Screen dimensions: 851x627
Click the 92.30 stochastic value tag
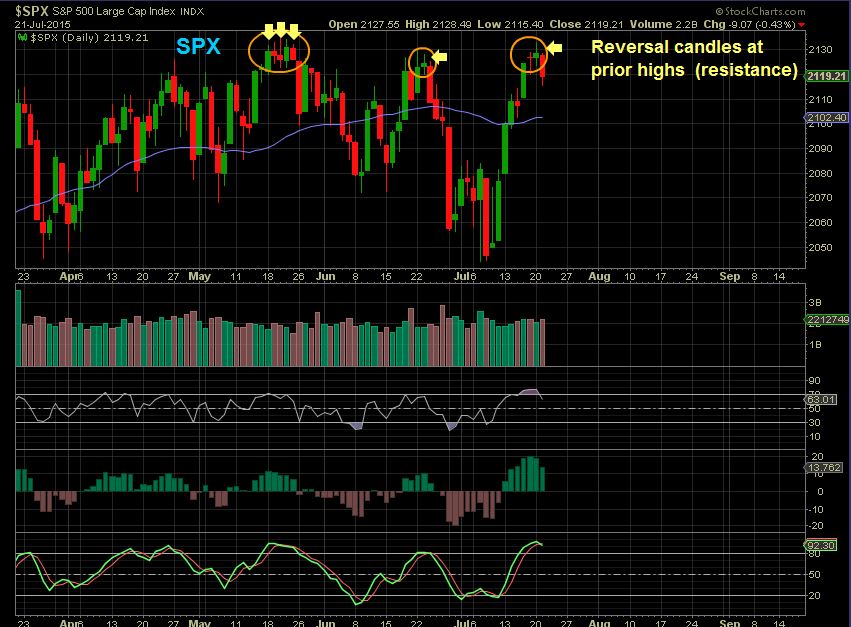tap(821, 545)
